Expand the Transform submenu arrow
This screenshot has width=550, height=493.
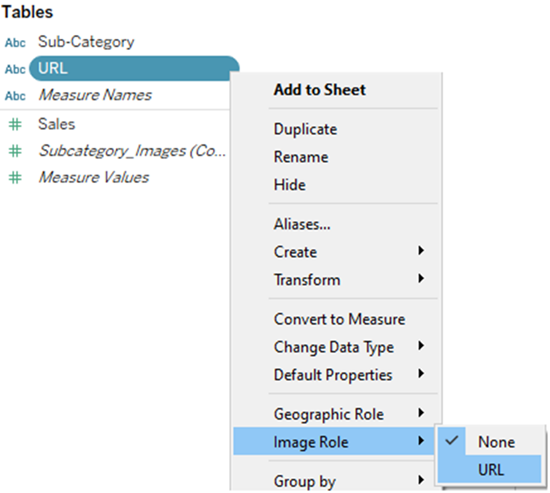pos(421,279)
